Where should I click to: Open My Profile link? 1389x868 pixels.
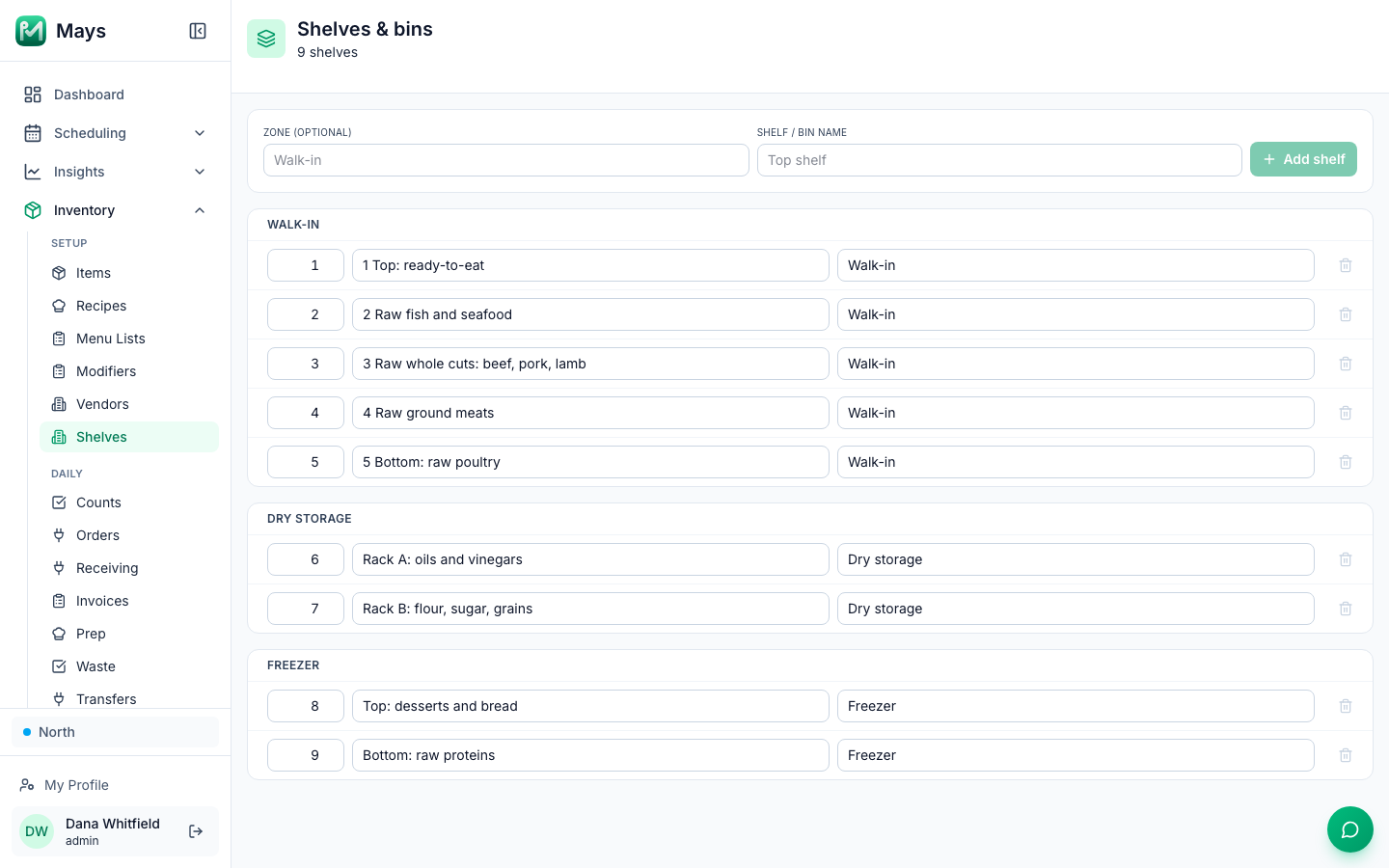pyautogui.click(x=115, y=785)
